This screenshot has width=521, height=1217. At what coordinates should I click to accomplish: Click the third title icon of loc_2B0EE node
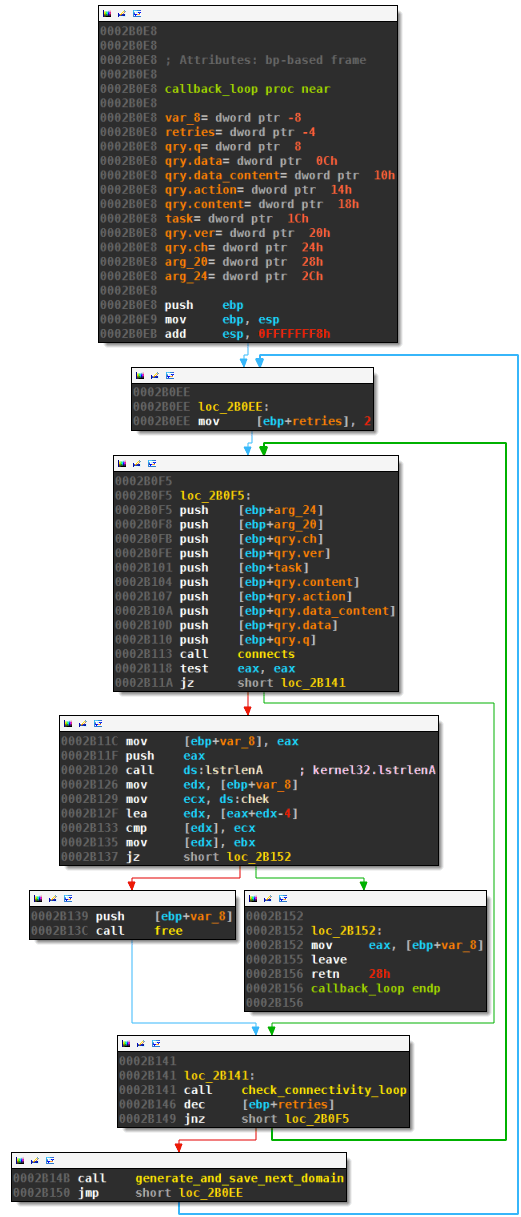(x=169, y=376)
